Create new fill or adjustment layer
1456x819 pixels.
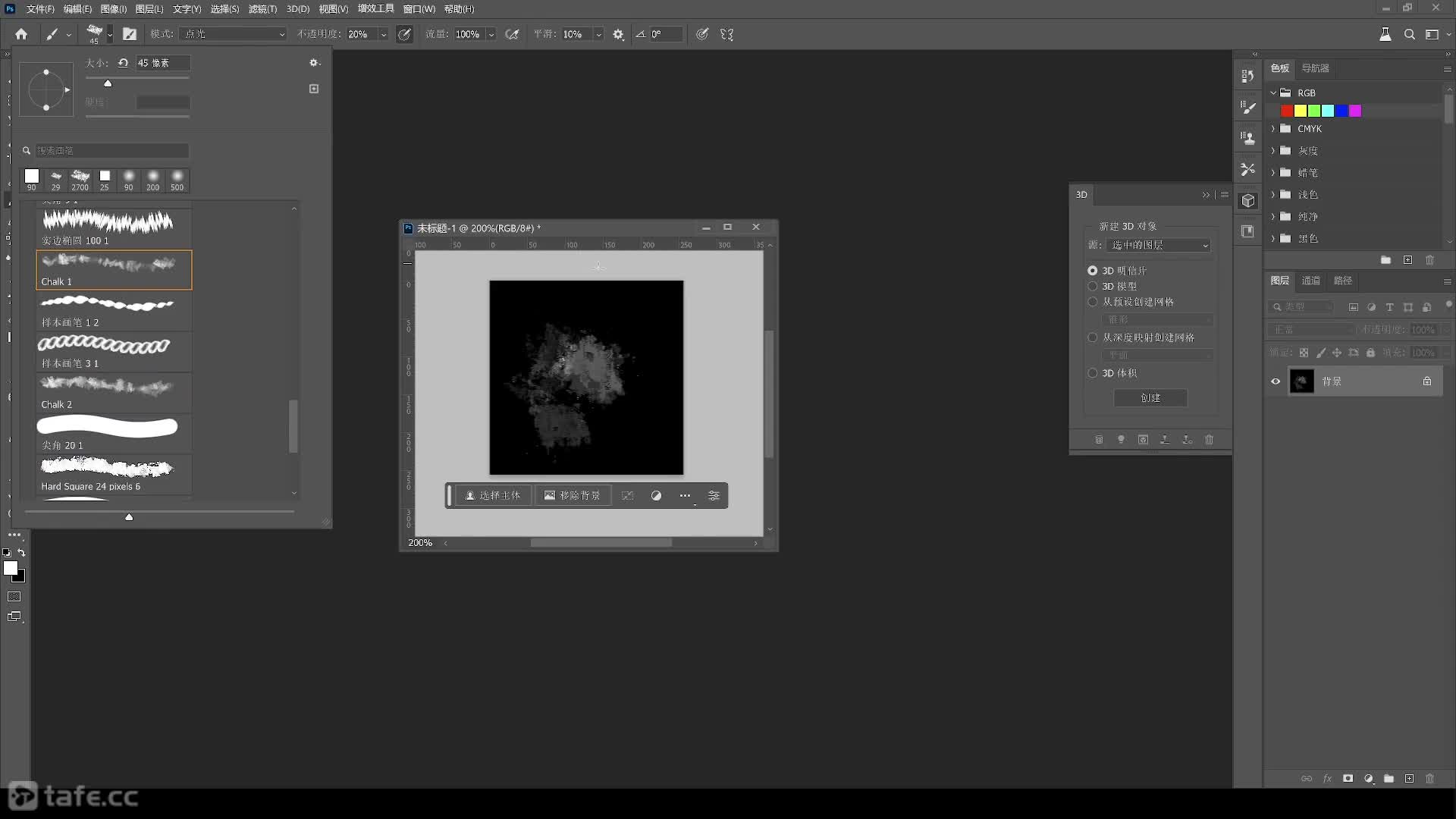click(x=1368, y=779)
